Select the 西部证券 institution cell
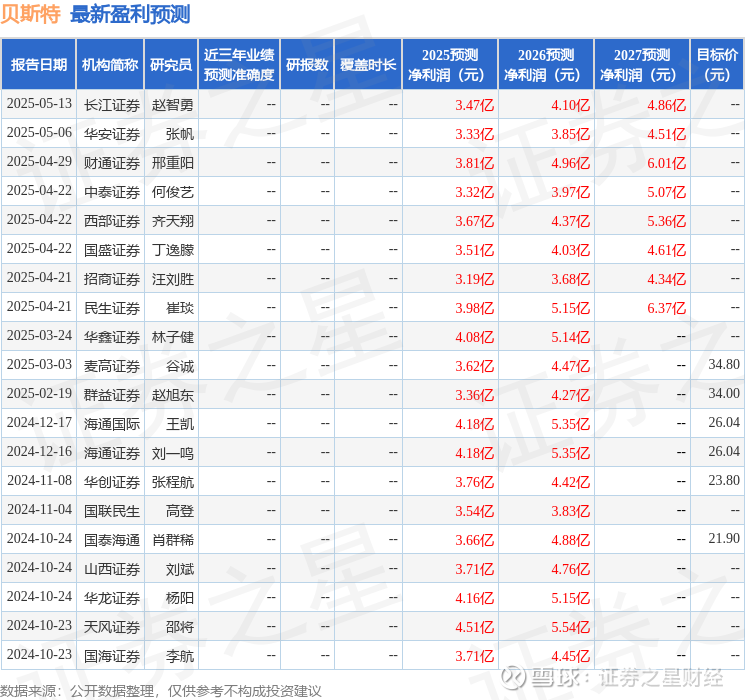 (x=112, y=221)
